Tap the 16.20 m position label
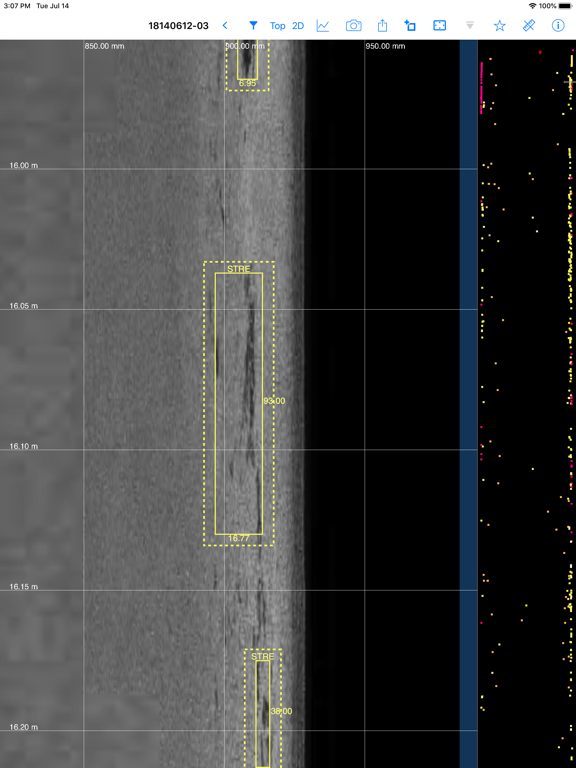Image resolution: width=576 pixels, height=768 pixels. click(24, 727)
